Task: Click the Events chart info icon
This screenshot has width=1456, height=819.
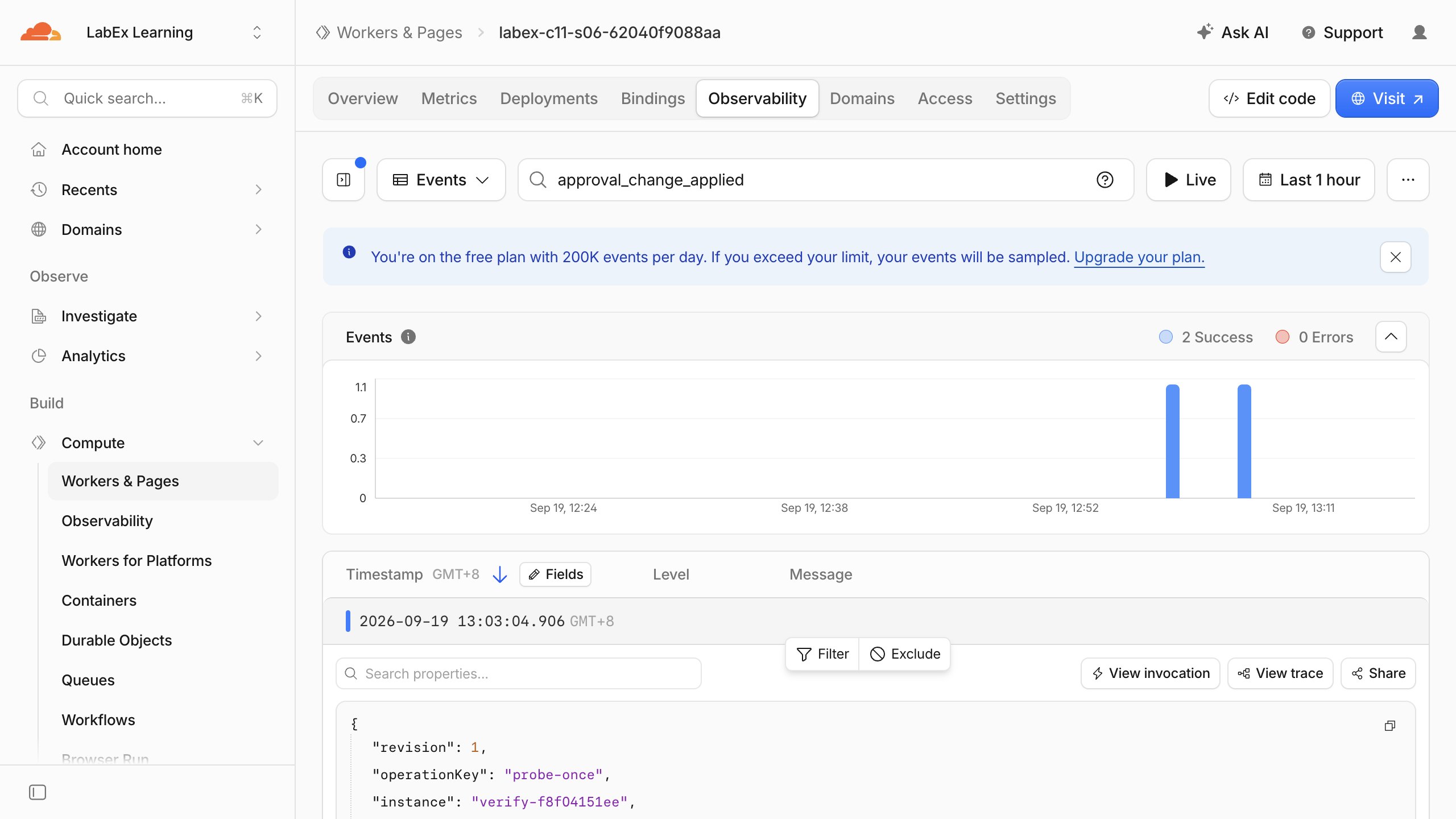Action: tap(408, 337)
